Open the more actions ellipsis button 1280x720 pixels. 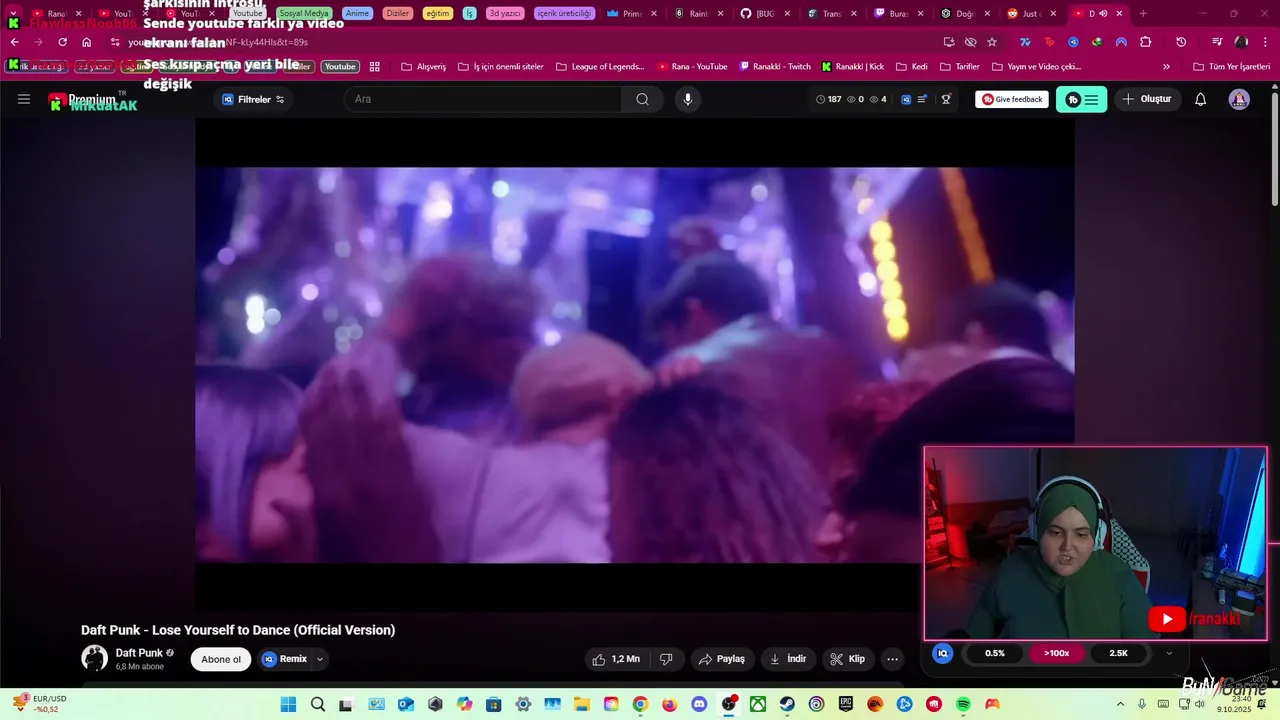click(x=892, y=659)
